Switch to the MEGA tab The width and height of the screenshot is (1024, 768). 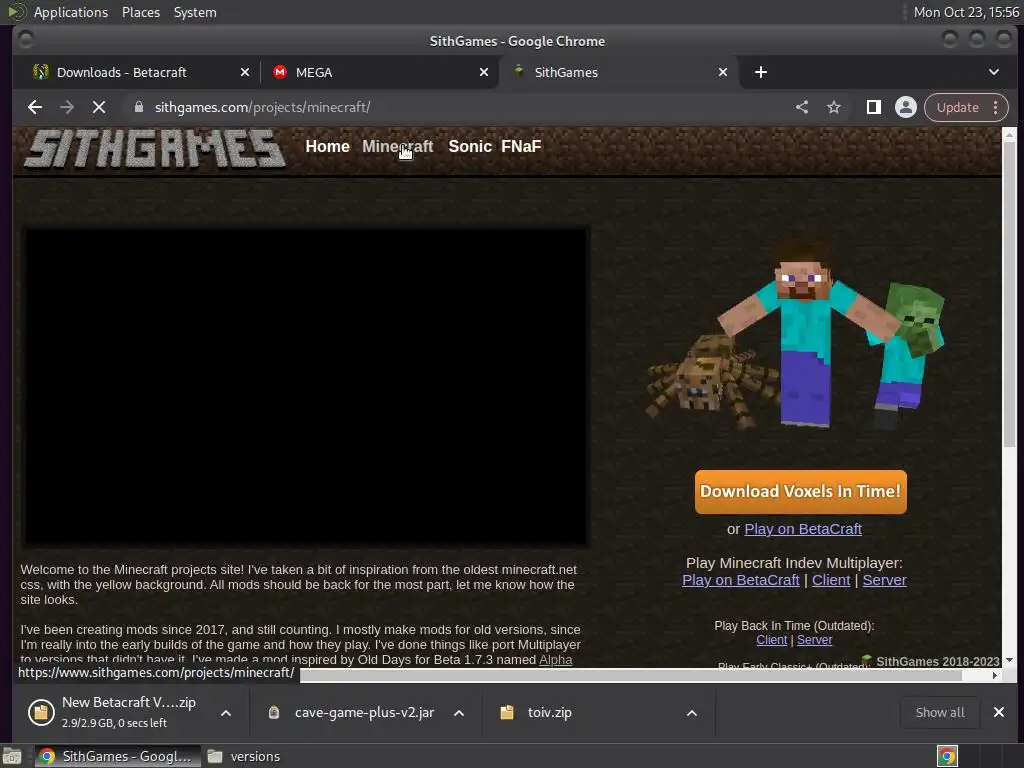(x=379, y=72)
